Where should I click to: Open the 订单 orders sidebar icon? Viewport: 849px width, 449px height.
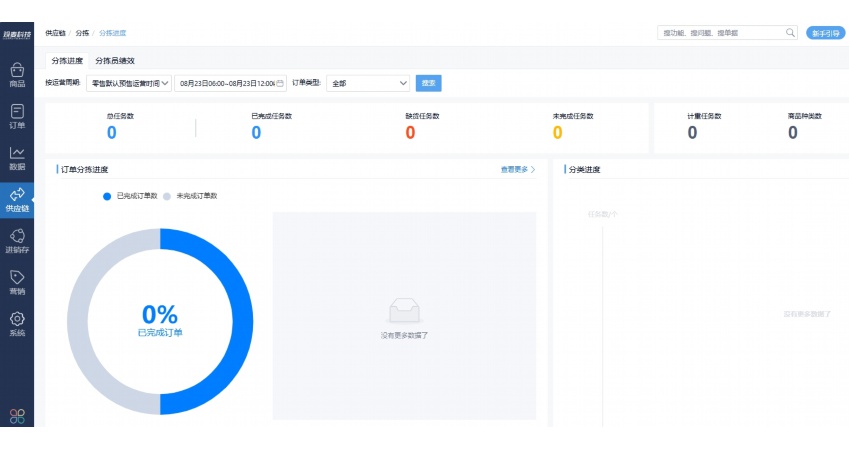(17, 116)
